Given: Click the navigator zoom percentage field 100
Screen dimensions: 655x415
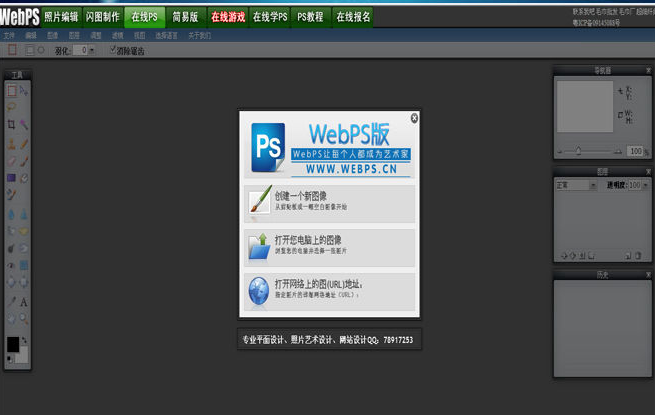Looking at the screenshot, I should tap(635, 151).
